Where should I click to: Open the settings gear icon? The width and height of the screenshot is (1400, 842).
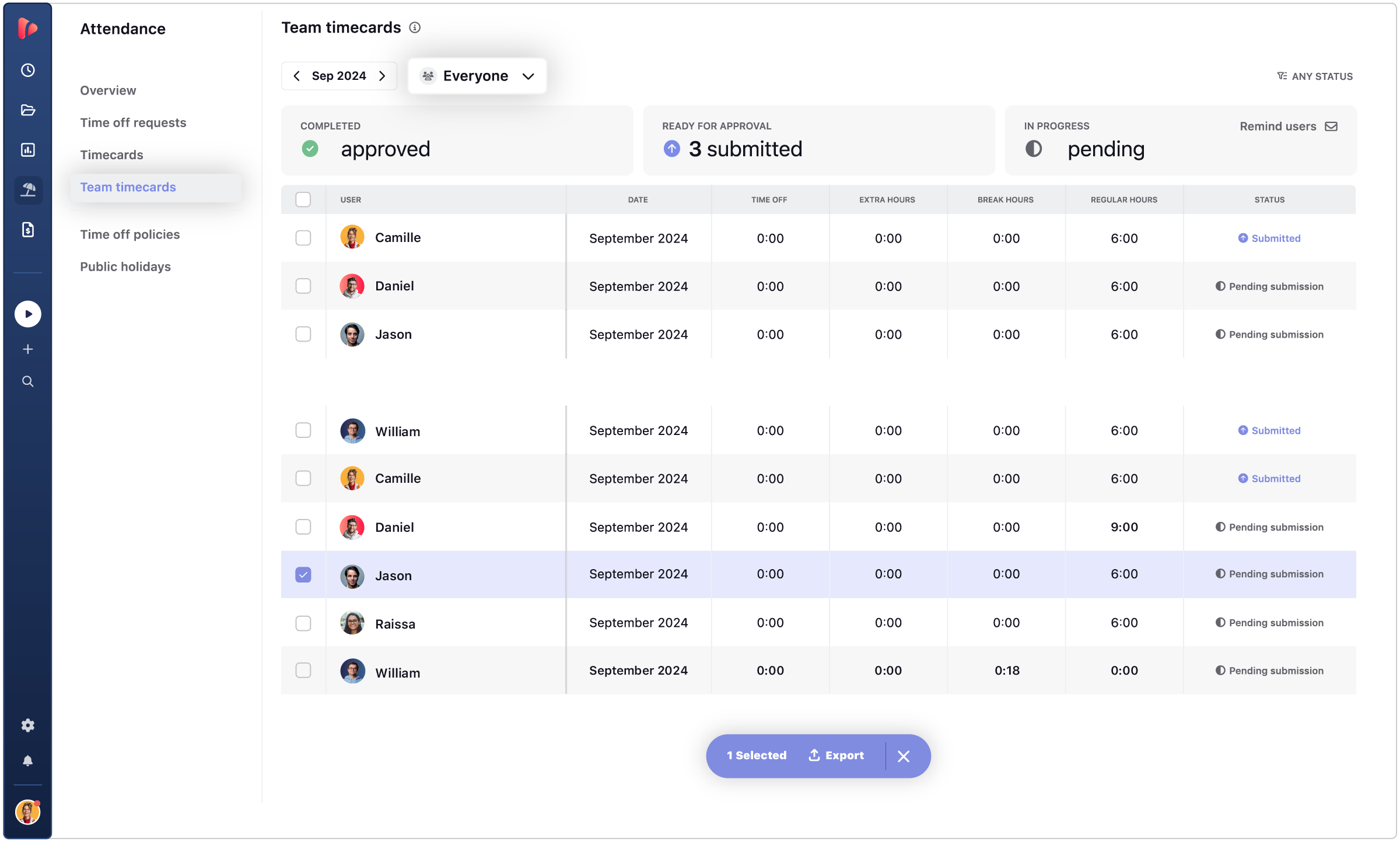click(27, 725)
